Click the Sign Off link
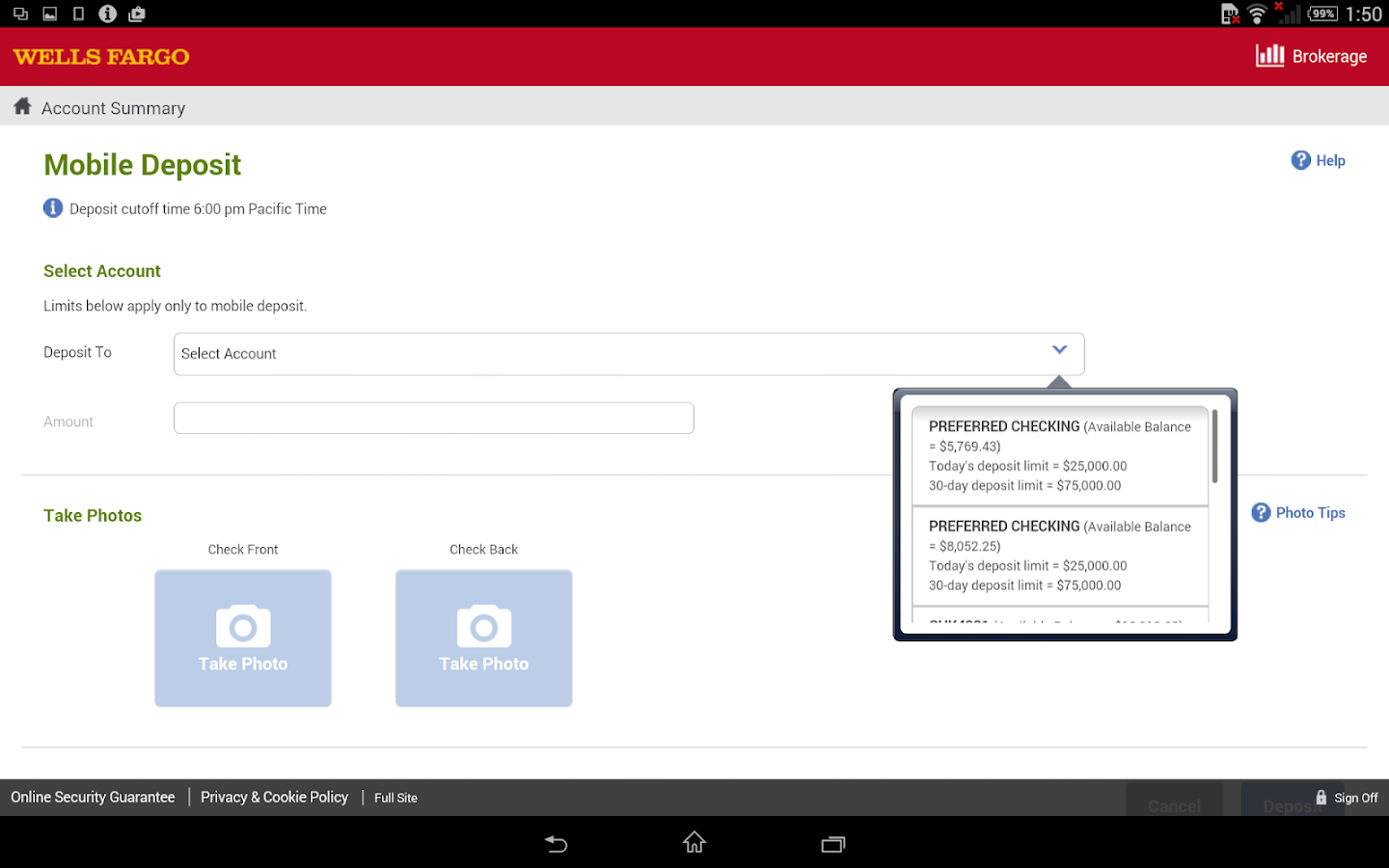This screenshot has height=868, width=1389. click(x=1356, y=798)
